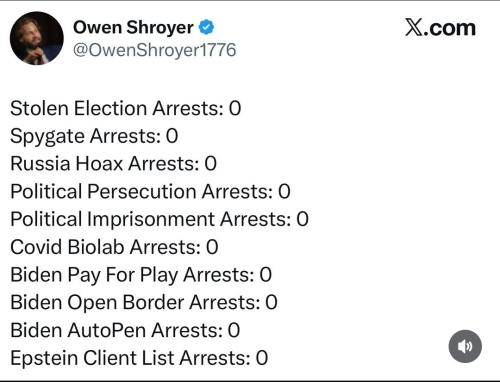Select the Political Persecution Arrests line
This screenshot has height=382, width=500.
(x=150, y=192)
